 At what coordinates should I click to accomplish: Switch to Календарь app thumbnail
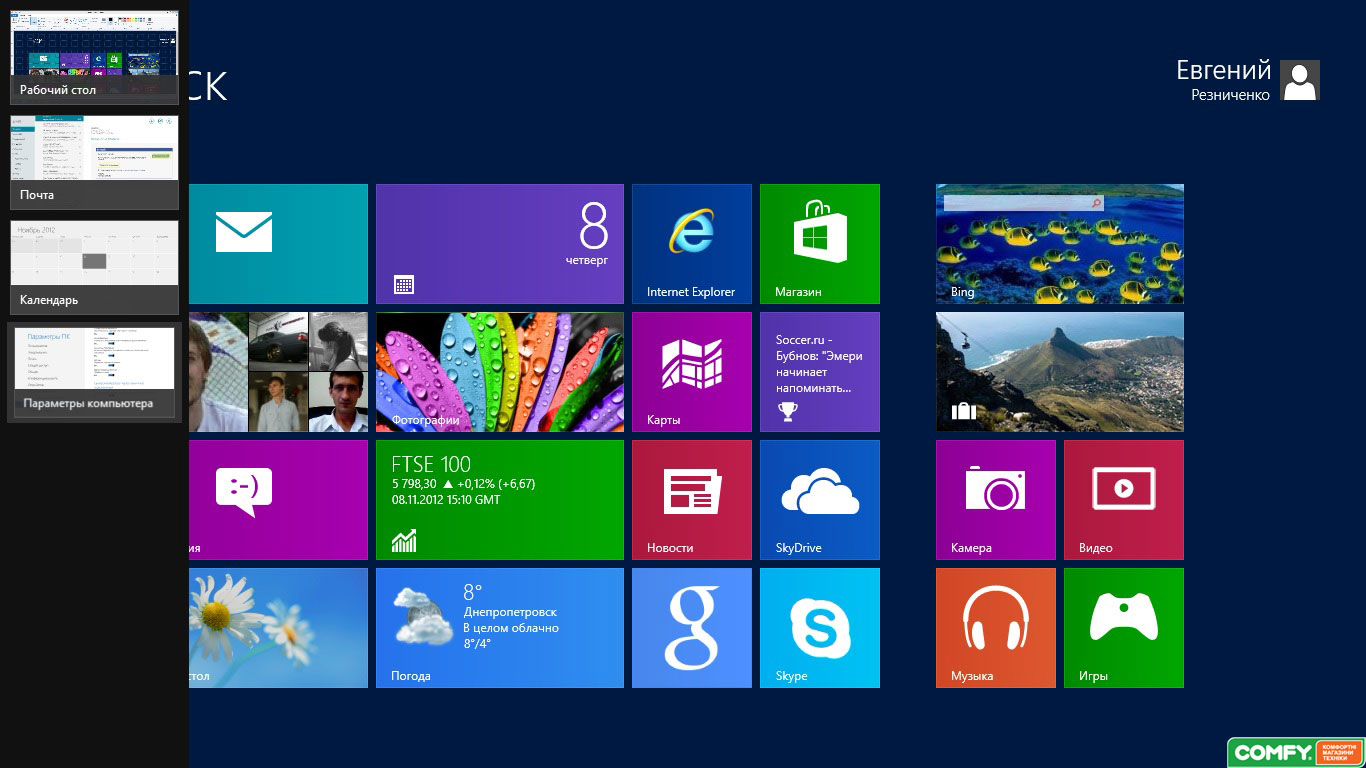click(x=94, y=267)
